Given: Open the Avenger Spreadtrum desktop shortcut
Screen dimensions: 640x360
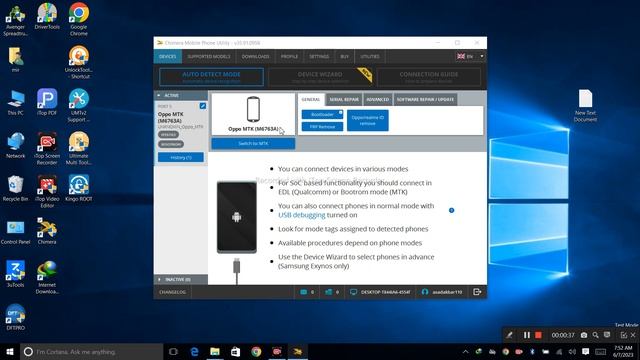Looking at the screenshot, I should click(16, 20).
